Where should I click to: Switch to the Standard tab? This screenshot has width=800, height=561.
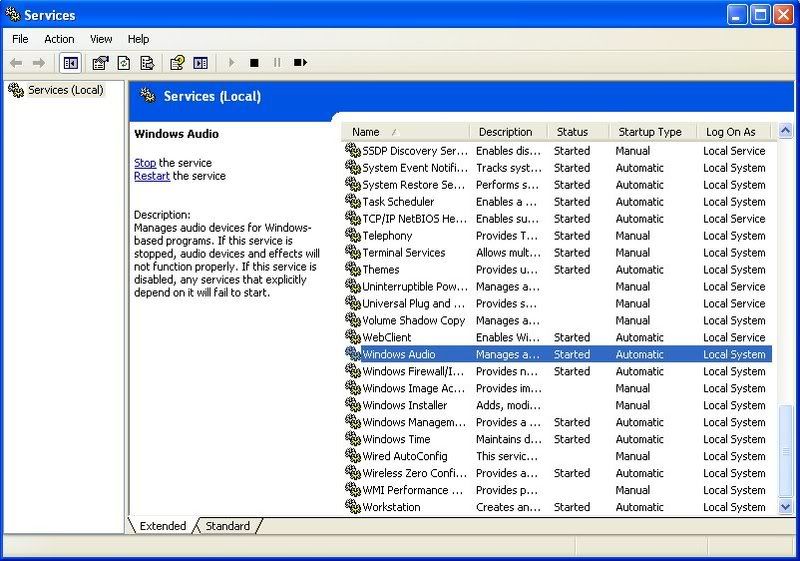point(228,526)
